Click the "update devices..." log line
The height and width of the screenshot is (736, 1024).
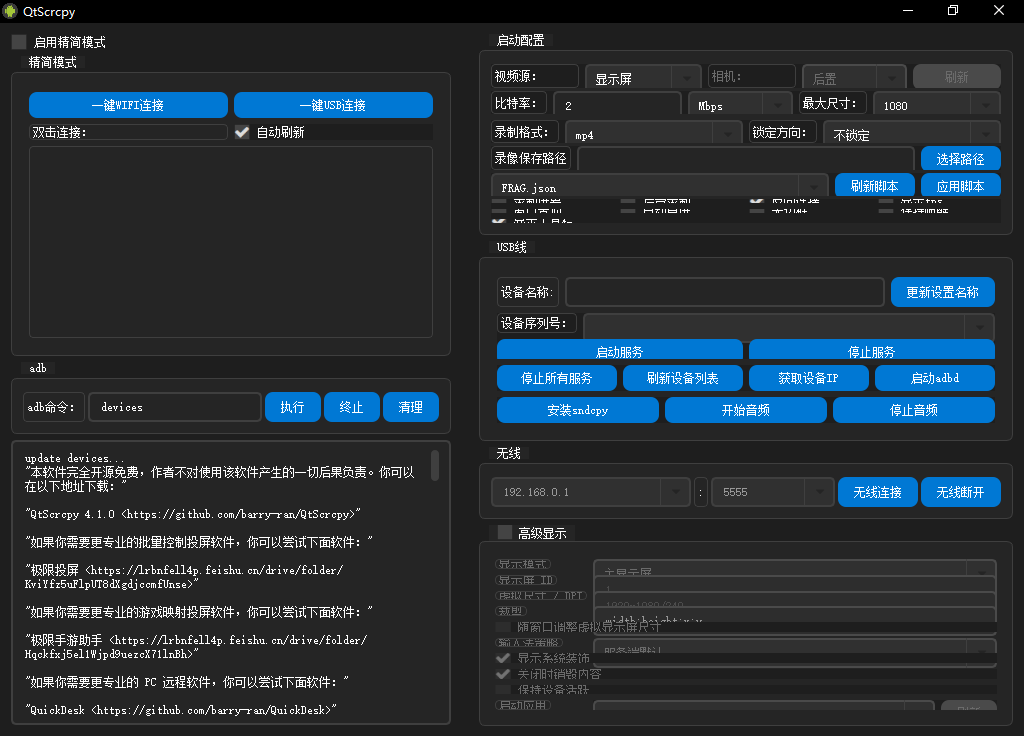click(74, 458)
